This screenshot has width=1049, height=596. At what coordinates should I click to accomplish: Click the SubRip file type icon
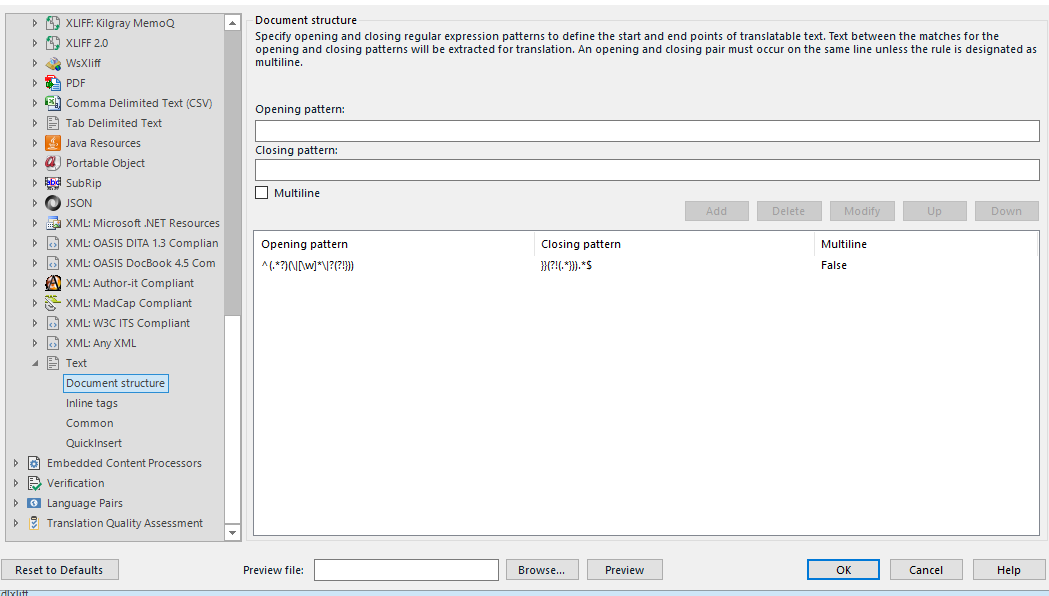tap(54, 183)
